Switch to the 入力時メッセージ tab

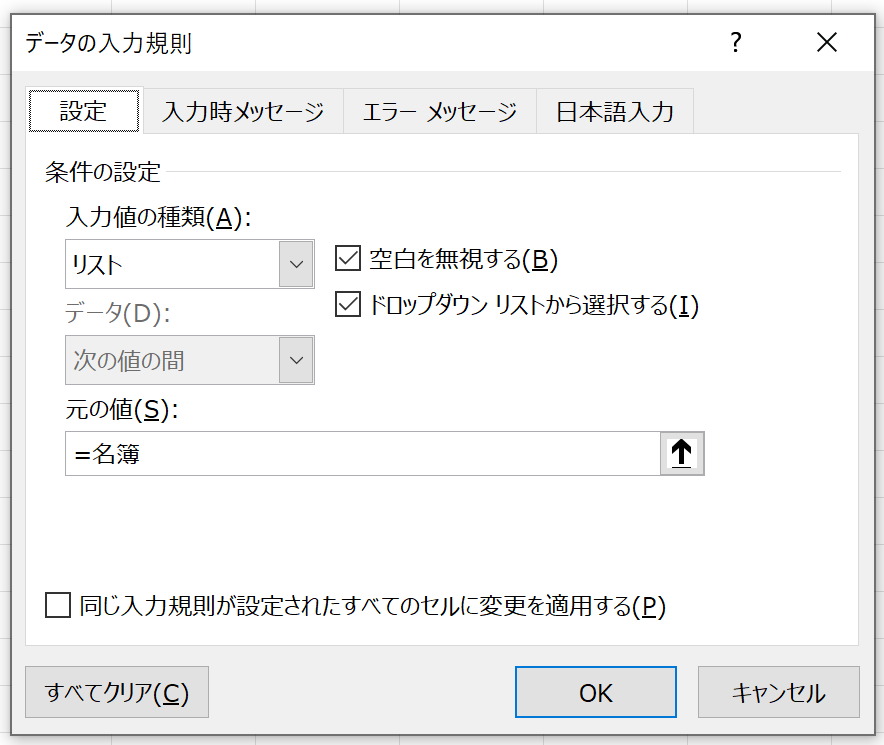tap(244, 112)
